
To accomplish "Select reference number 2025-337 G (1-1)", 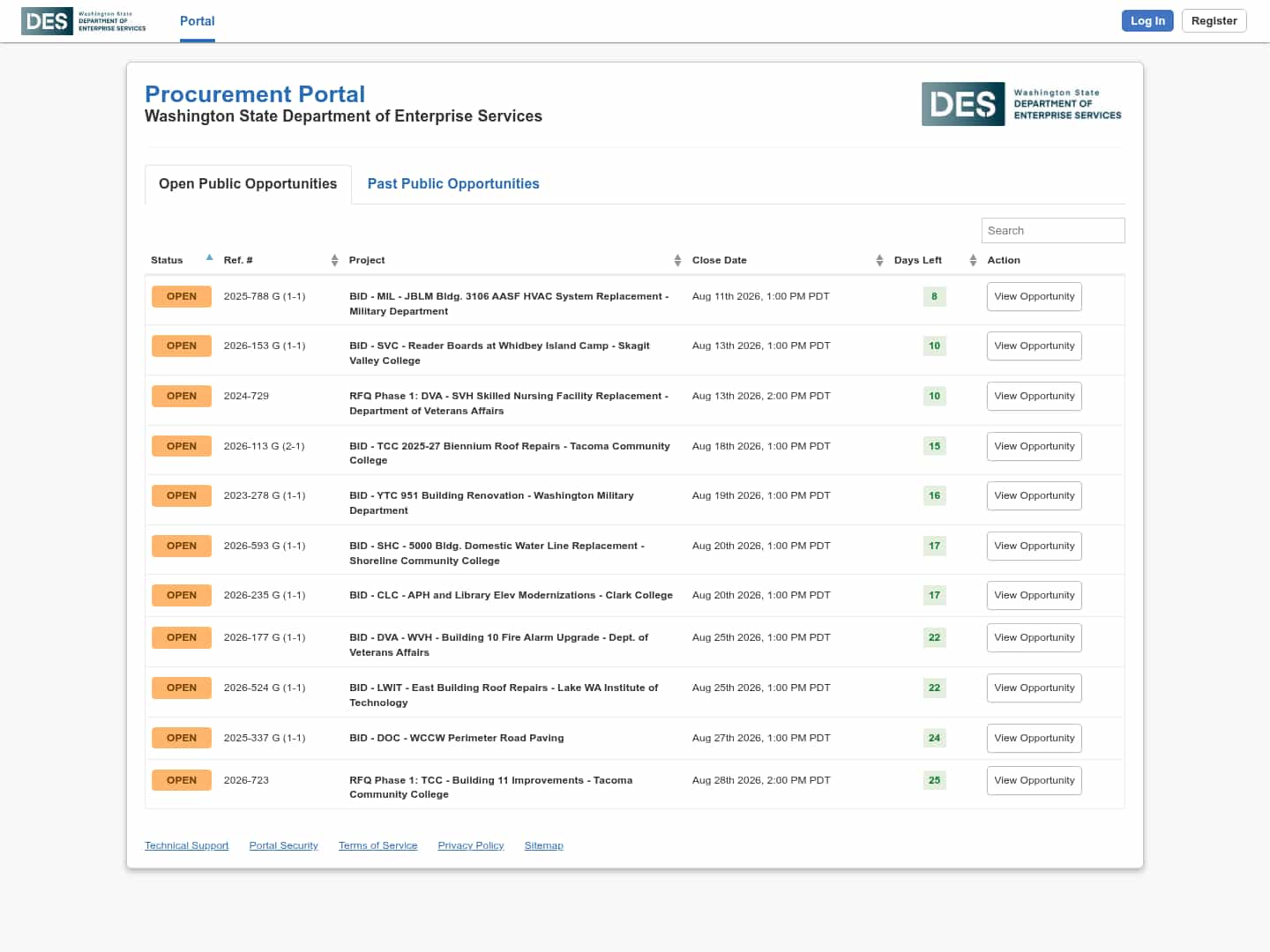I will [x=265, y=738].
